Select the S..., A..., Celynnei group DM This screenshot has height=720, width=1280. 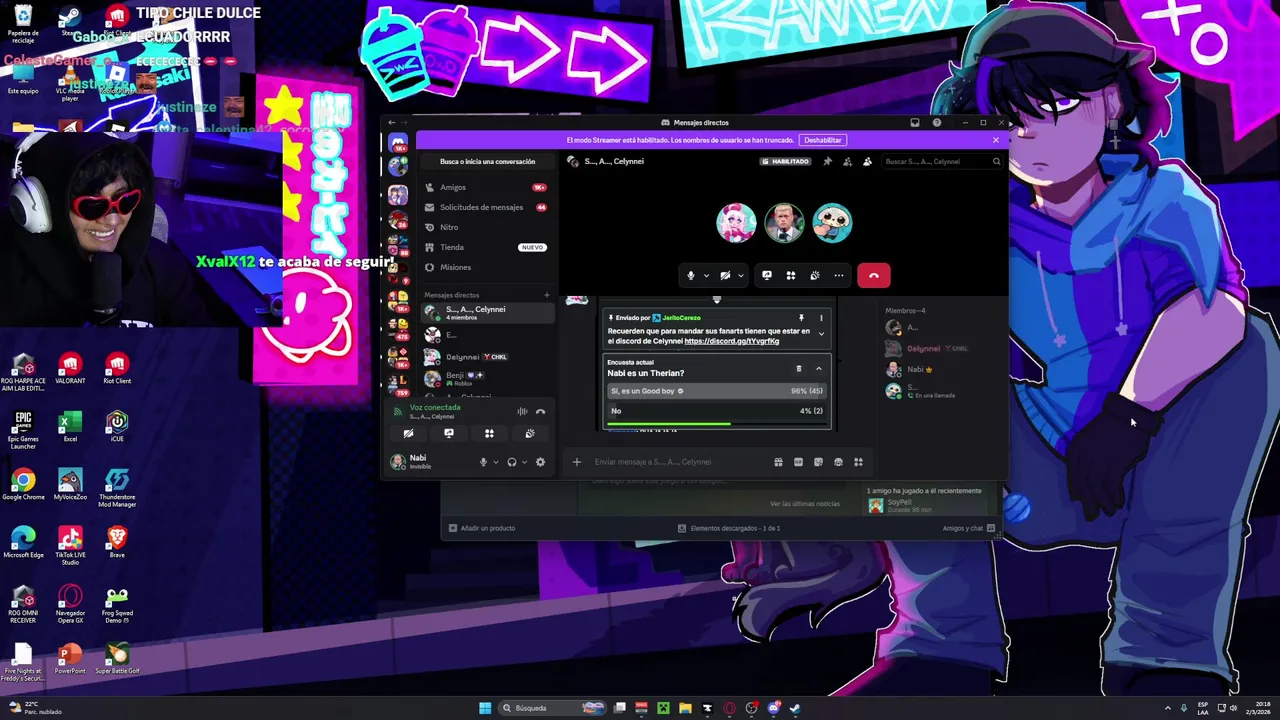point(487,312)
